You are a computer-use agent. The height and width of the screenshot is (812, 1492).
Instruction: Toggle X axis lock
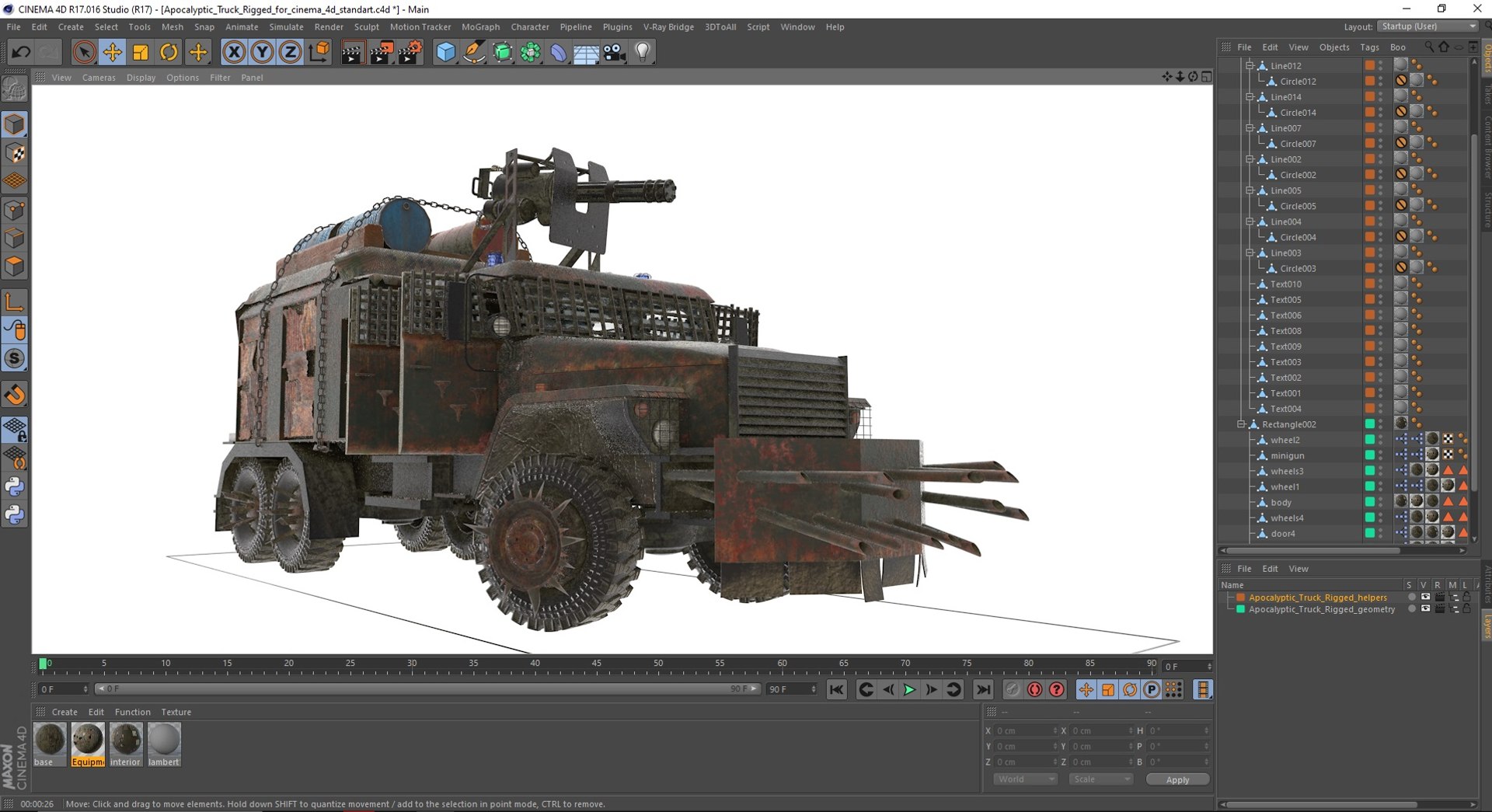tap(234, 52)
